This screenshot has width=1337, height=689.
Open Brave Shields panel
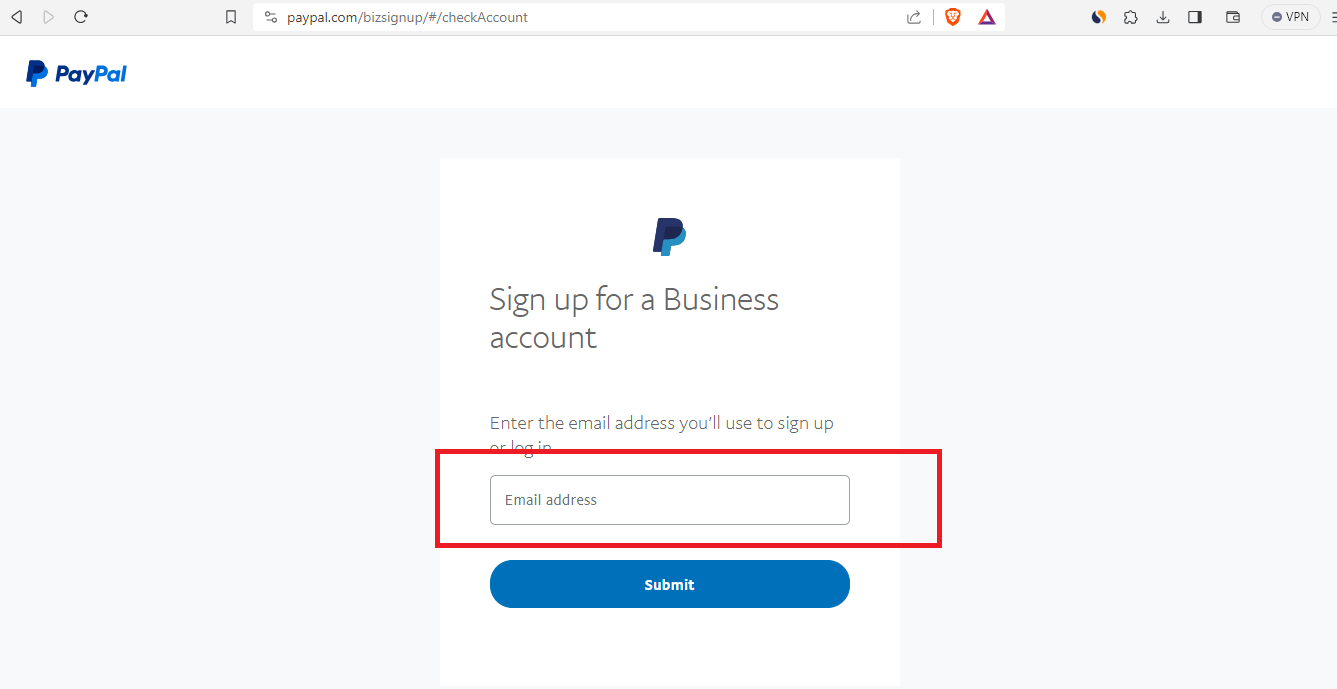pyautogui.click(x=952, y=16)
